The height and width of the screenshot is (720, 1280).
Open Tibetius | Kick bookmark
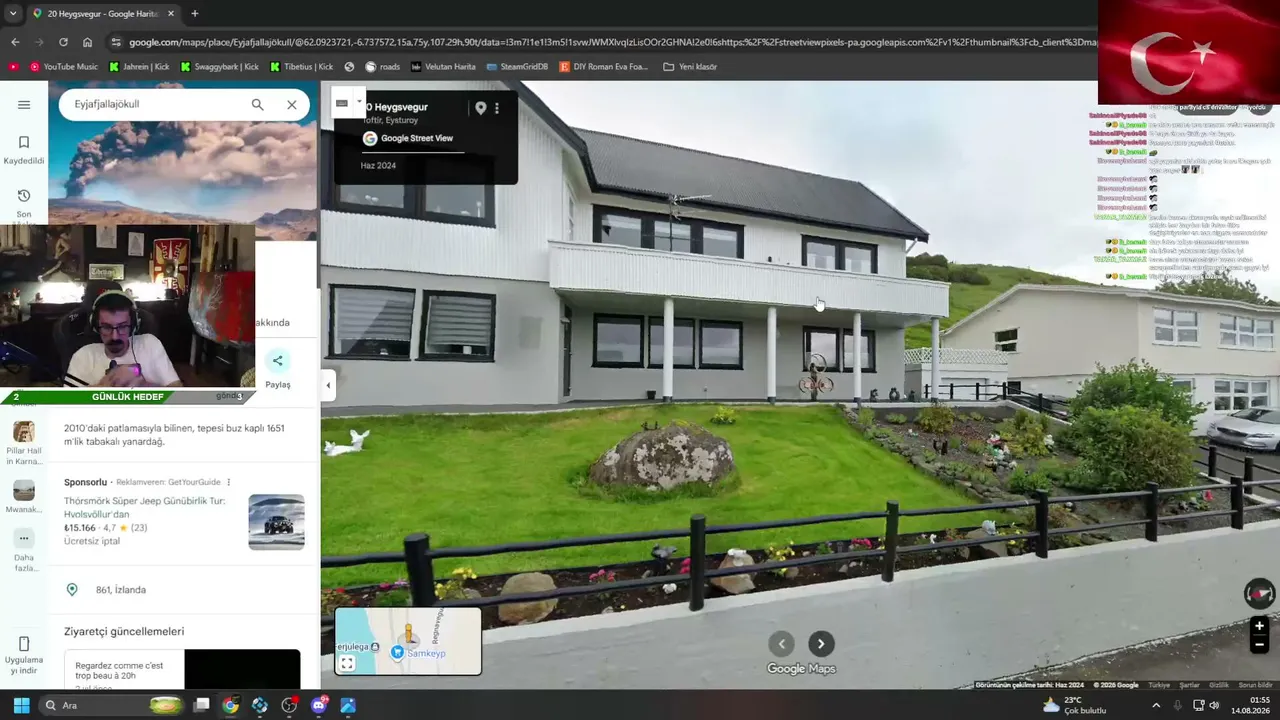tap(301, 67)
